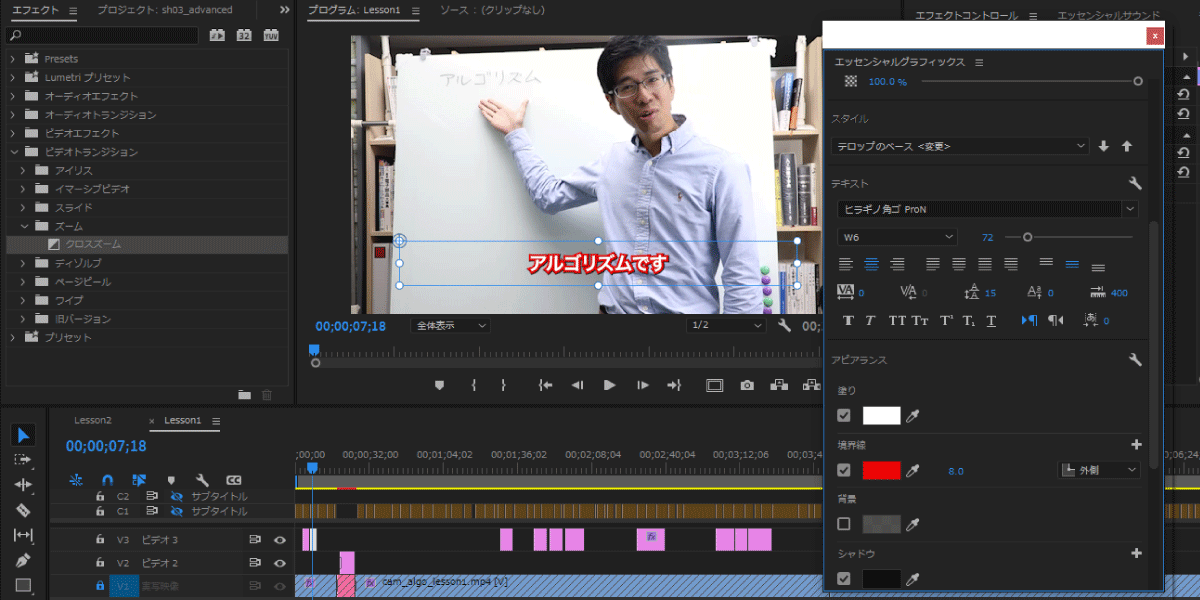The height and width of the screenshot is (600, 1200).
Task: Unlock the V1 track lock
Action: (99, 585)
